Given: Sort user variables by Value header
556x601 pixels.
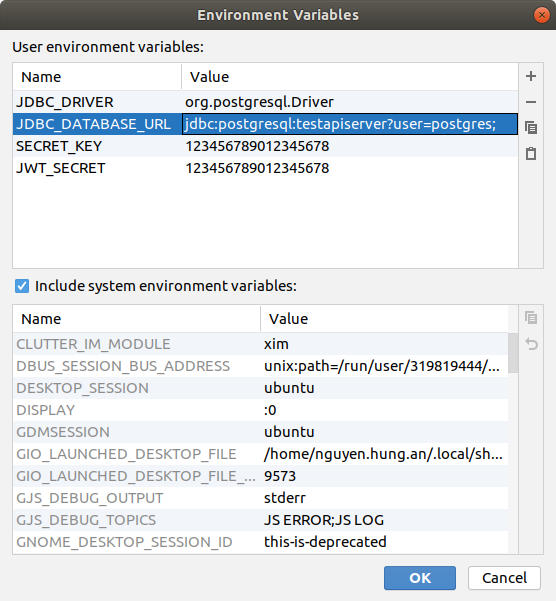Looking at the screenshot, I should click(350, 77).
